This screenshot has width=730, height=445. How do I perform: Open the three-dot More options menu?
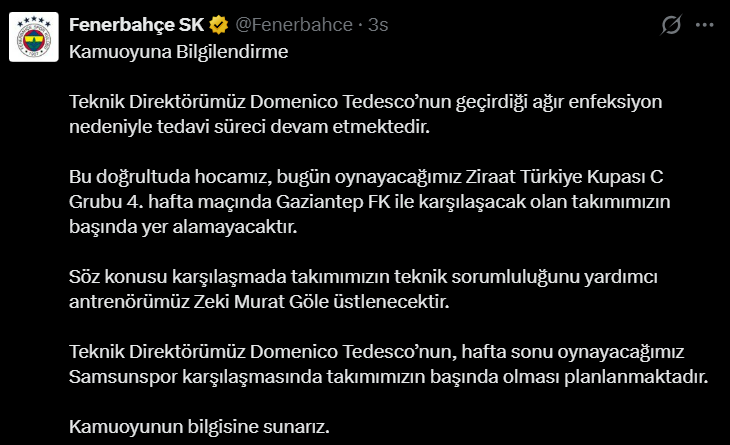707,24
